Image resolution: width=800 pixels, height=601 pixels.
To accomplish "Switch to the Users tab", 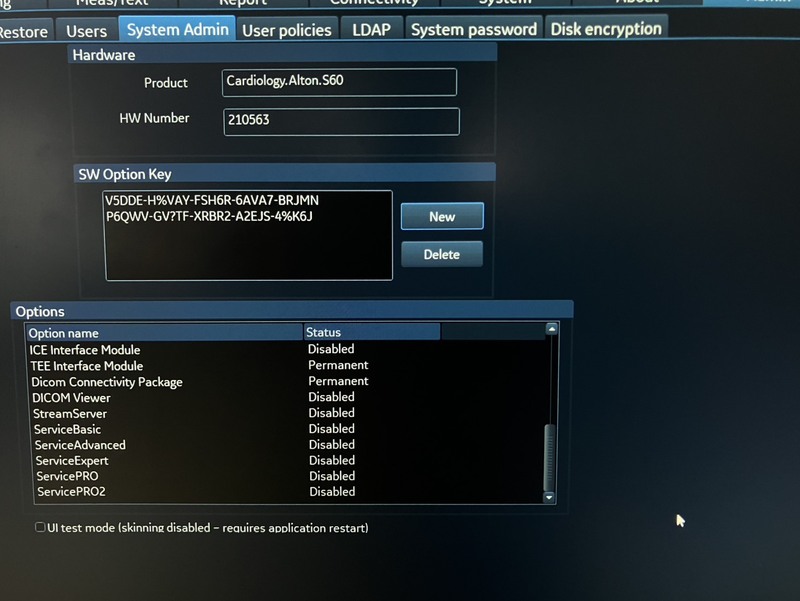I will pos(86,31).
